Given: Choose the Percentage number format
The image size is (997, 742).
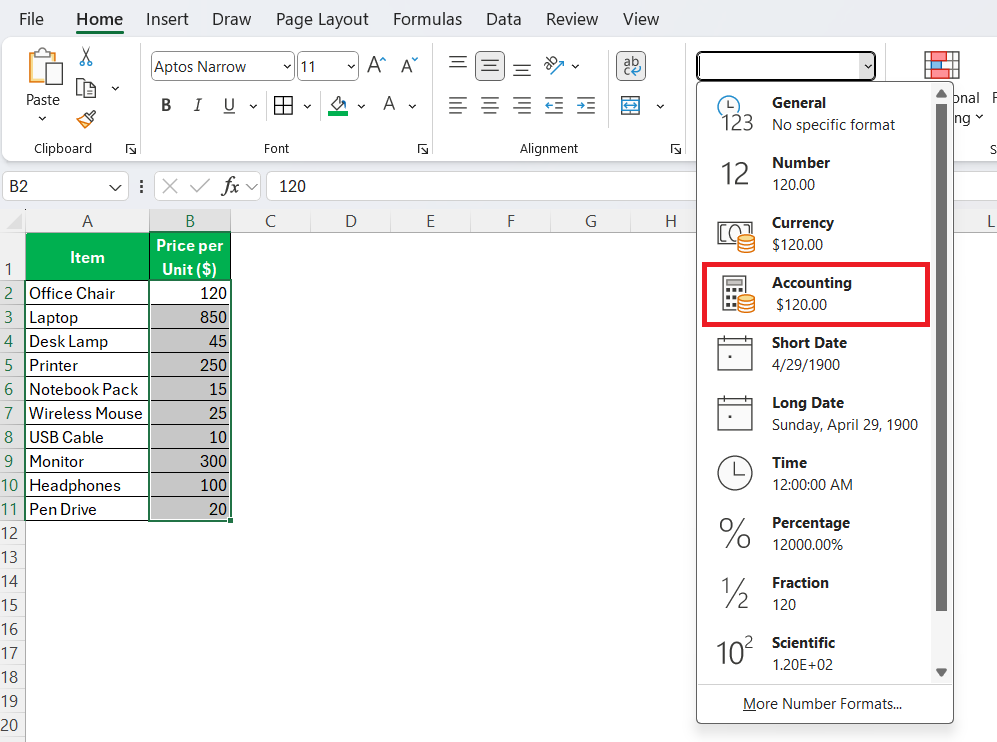Looking at the screenshot, I should 816,534.
